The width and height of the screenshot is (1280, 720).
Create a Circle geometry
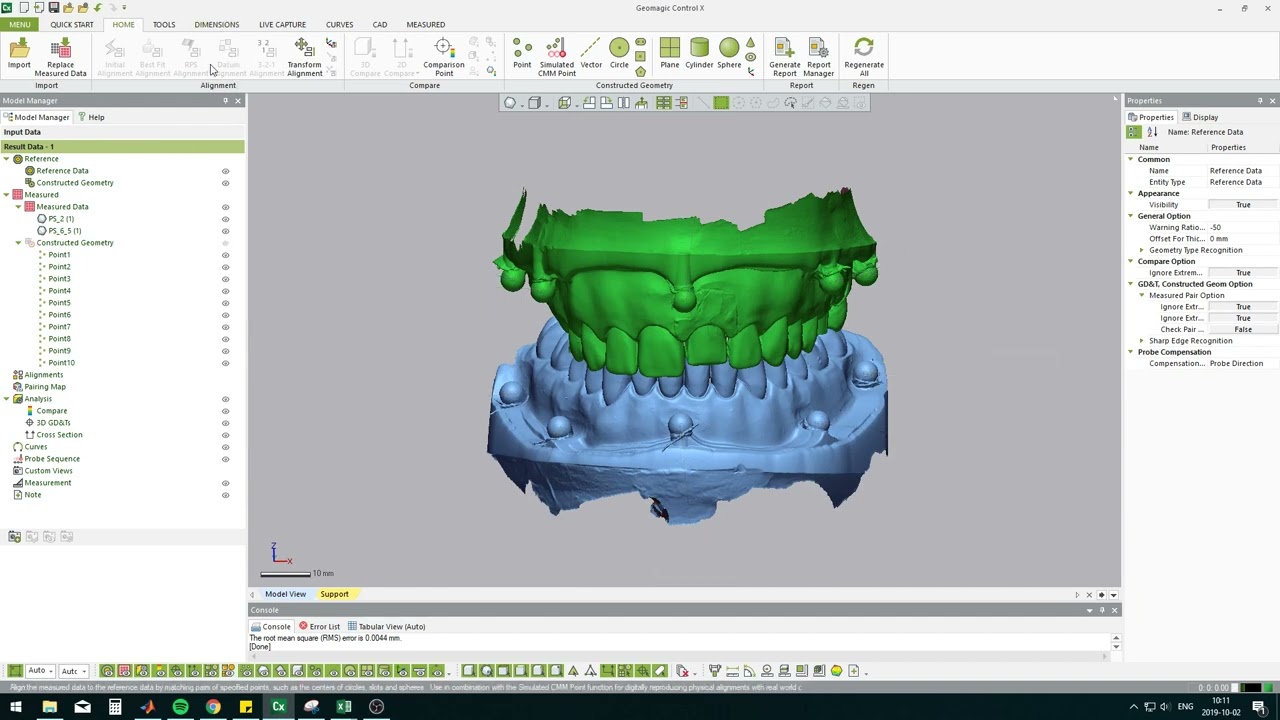619,55
